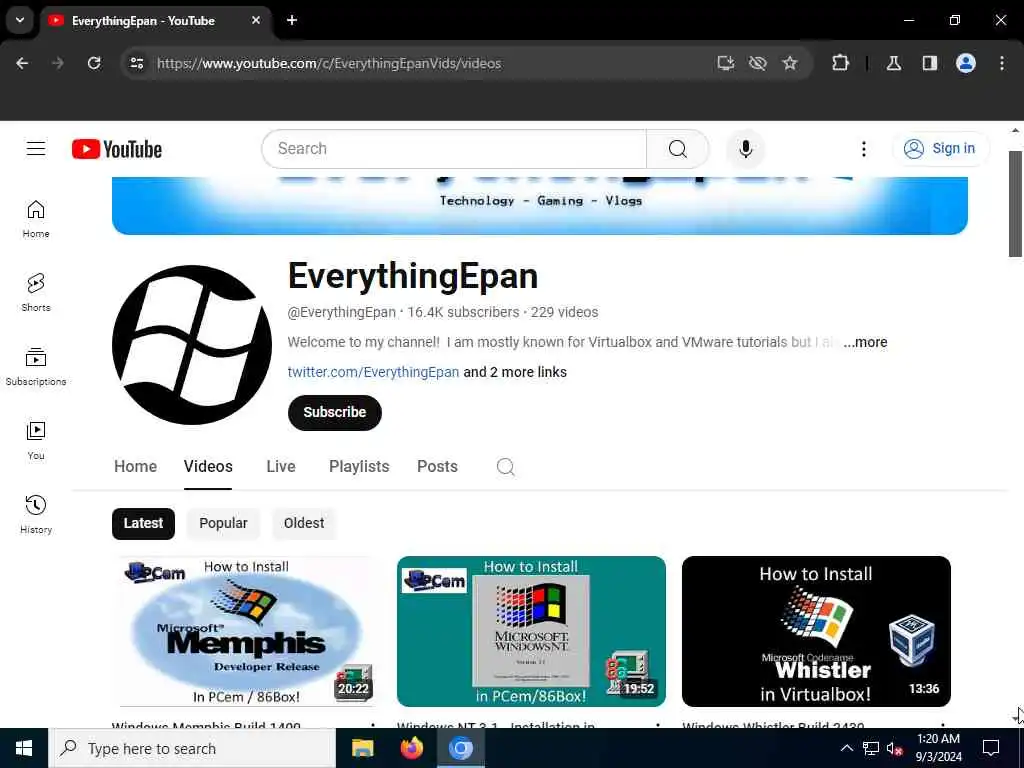
Task: Open the Posts tab
Action: (437, 467)
